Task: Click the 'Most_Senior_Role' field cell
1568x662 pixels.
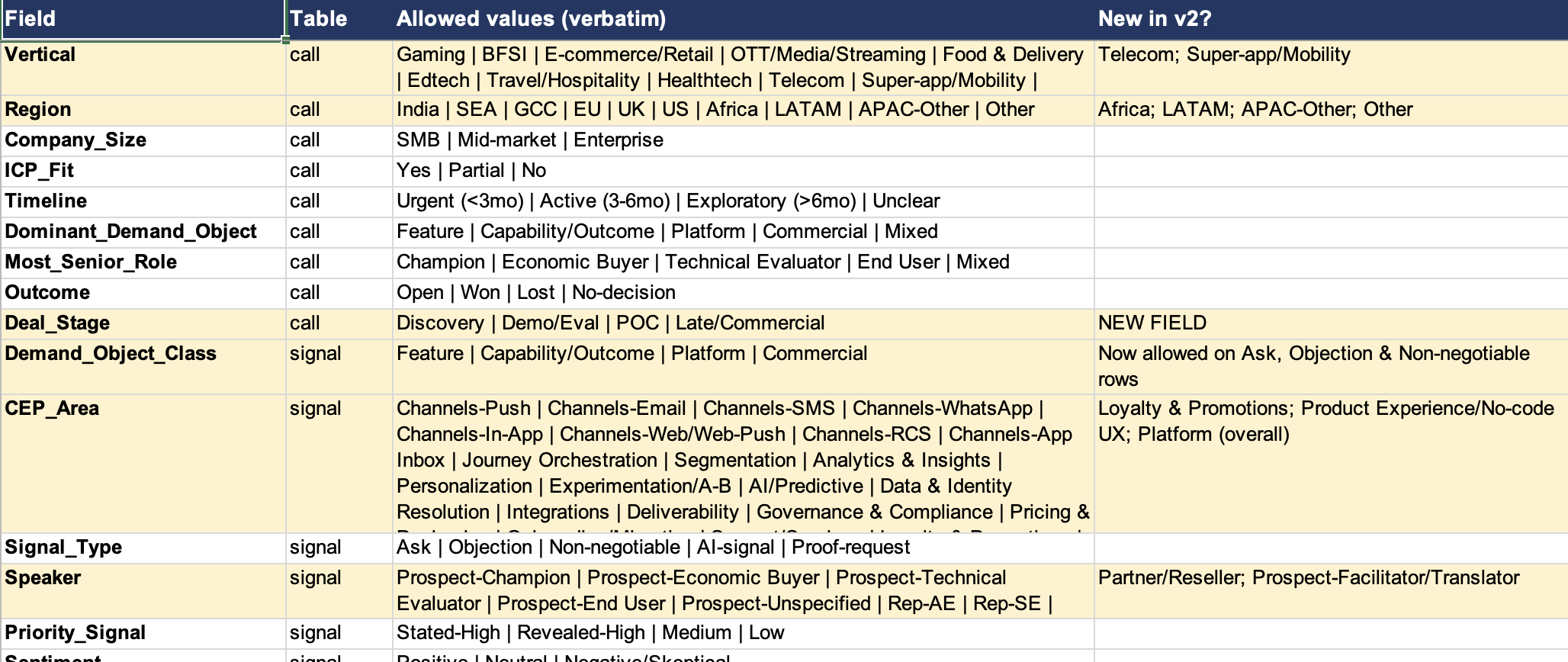Action: [143, 263]
